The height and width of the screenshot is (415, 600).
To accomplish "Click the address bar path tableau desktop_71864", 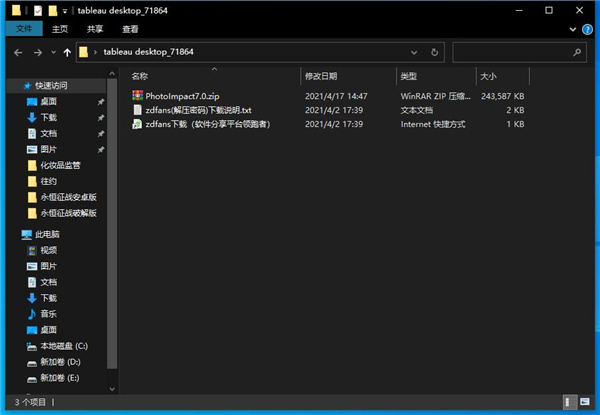I will 148,52.
